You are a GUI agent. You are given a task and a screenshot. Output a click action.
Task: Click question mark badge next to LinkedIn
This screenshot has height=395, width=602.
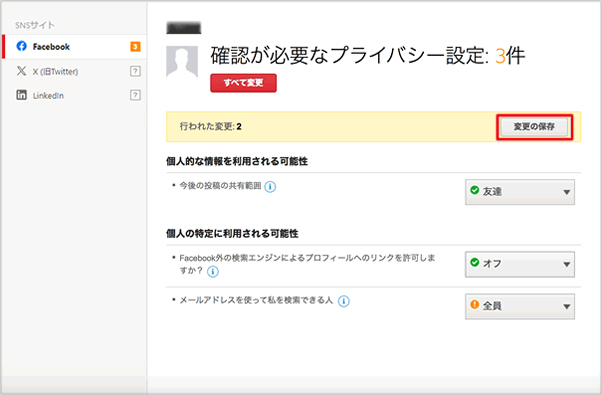tap(135, 95)
